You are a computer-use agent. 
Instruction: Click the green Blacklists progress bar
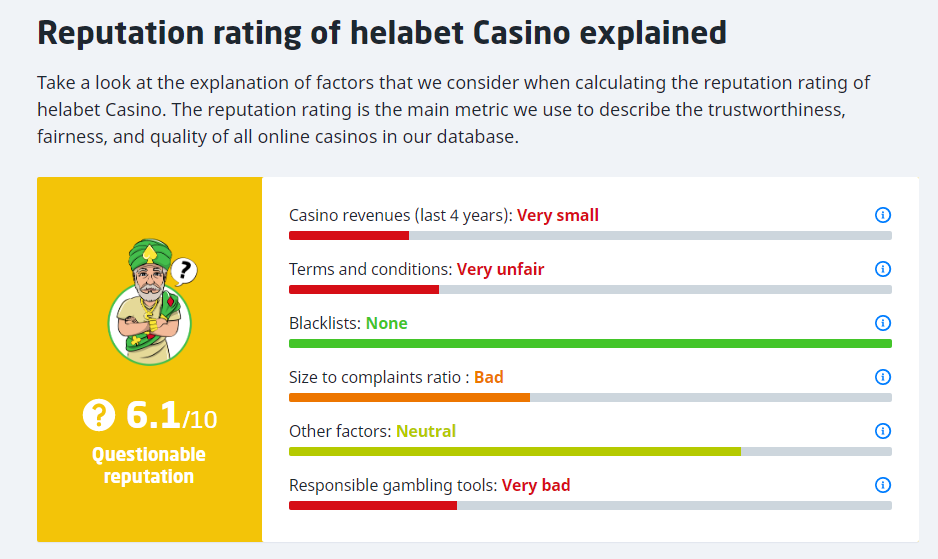590,343
